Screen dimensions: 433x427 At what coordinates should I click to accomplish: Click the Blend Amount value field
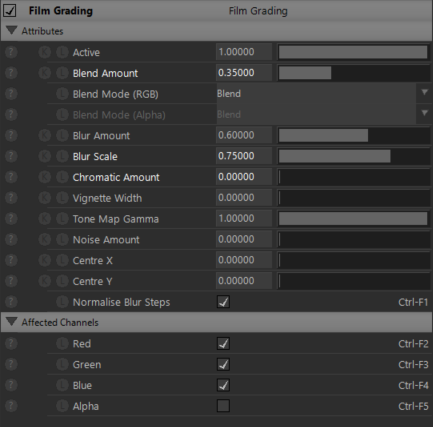(244, 73)
